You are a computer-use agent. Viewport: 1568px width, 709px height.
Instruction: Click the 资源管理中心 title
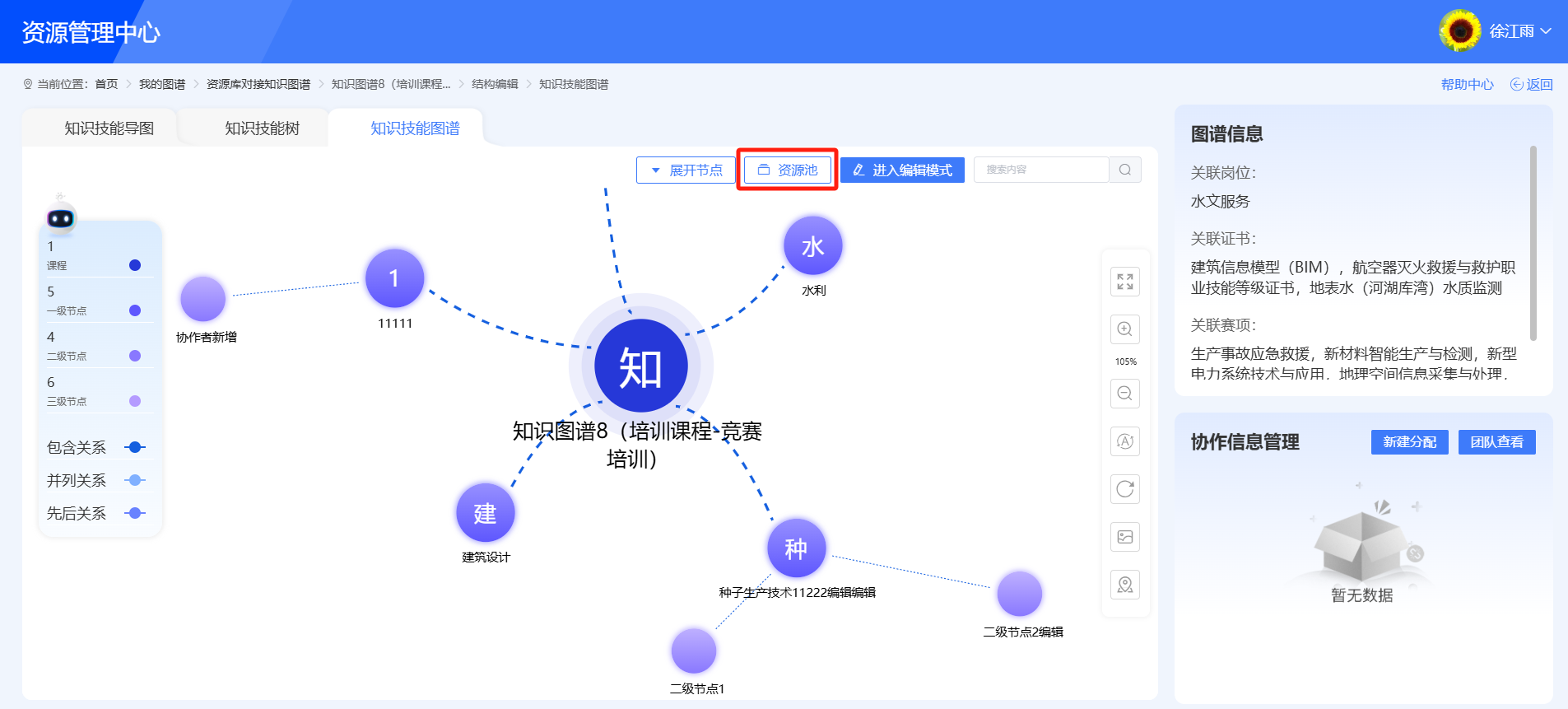point(91,32)
